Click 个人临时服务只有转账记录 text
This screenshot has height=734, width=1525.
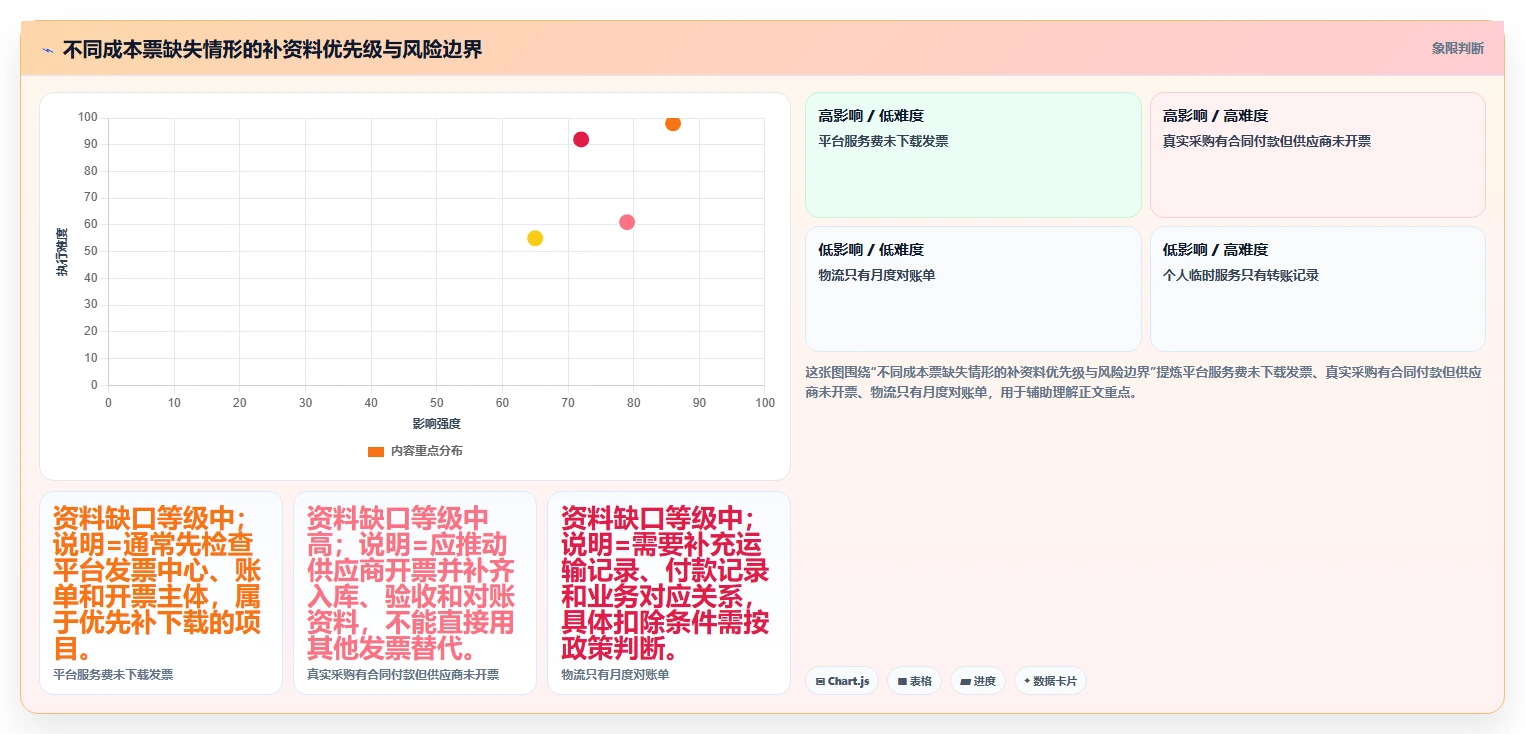[1240, 275]
